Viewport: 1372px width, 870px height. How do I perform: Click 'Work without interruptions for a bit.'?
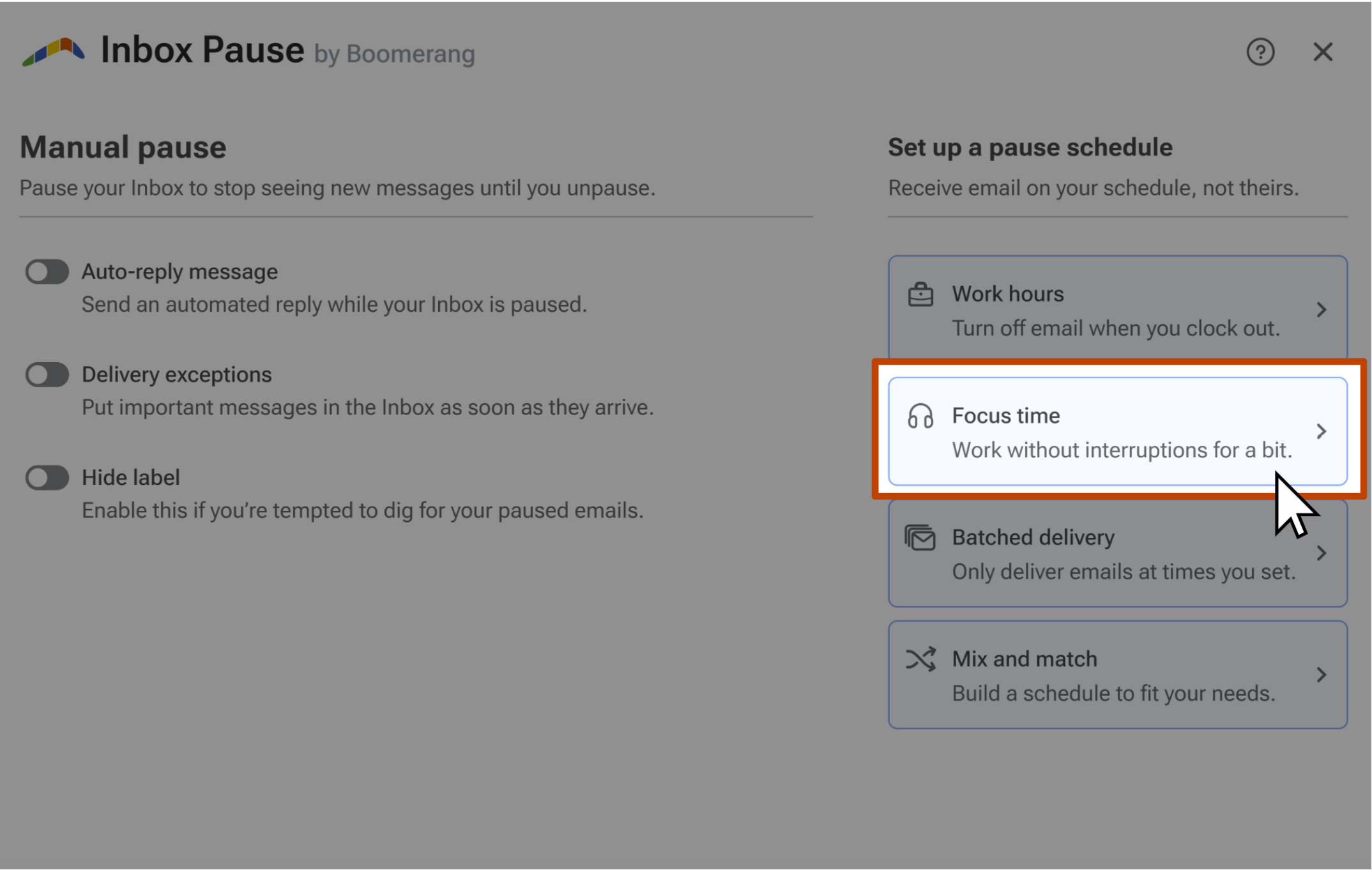pos(1122,450)
